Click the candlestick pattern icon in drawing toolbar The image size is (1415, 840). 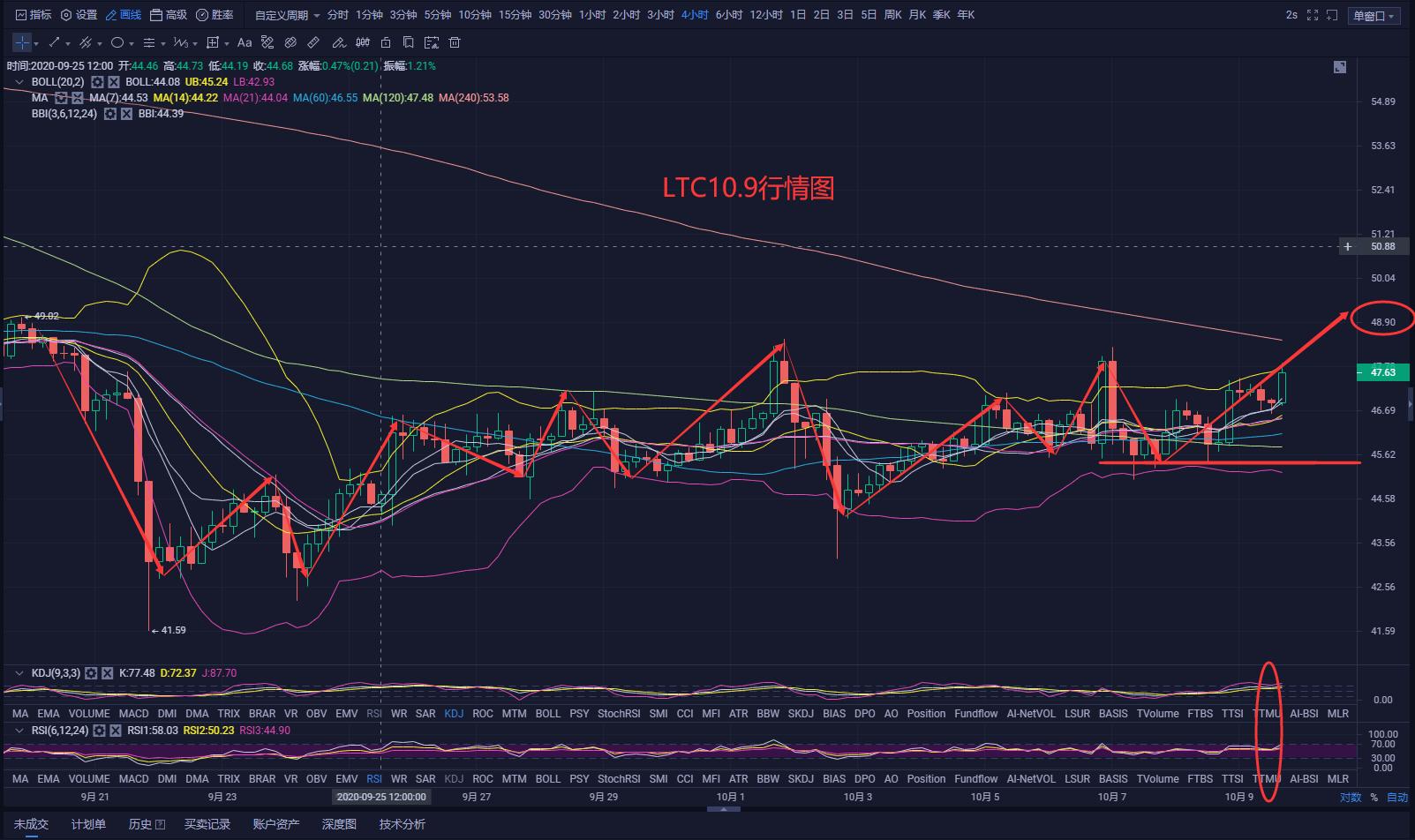coord(363,42)
